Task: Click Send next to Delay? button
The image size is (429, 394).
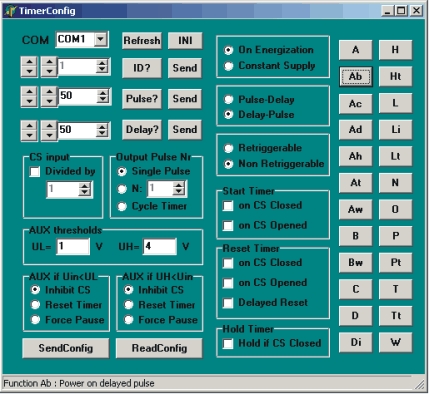Action: click(185, 129)
